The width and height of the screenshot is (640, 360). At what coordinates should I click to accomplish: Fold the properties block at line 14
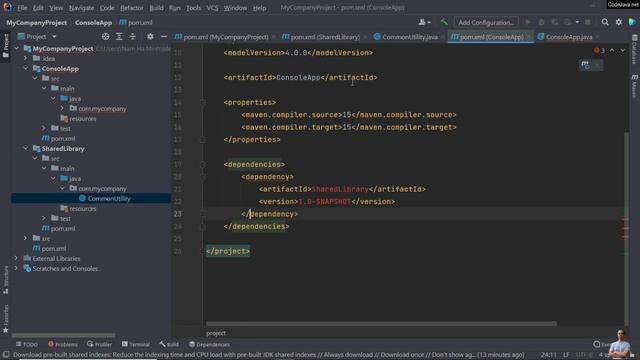[203, 102]
